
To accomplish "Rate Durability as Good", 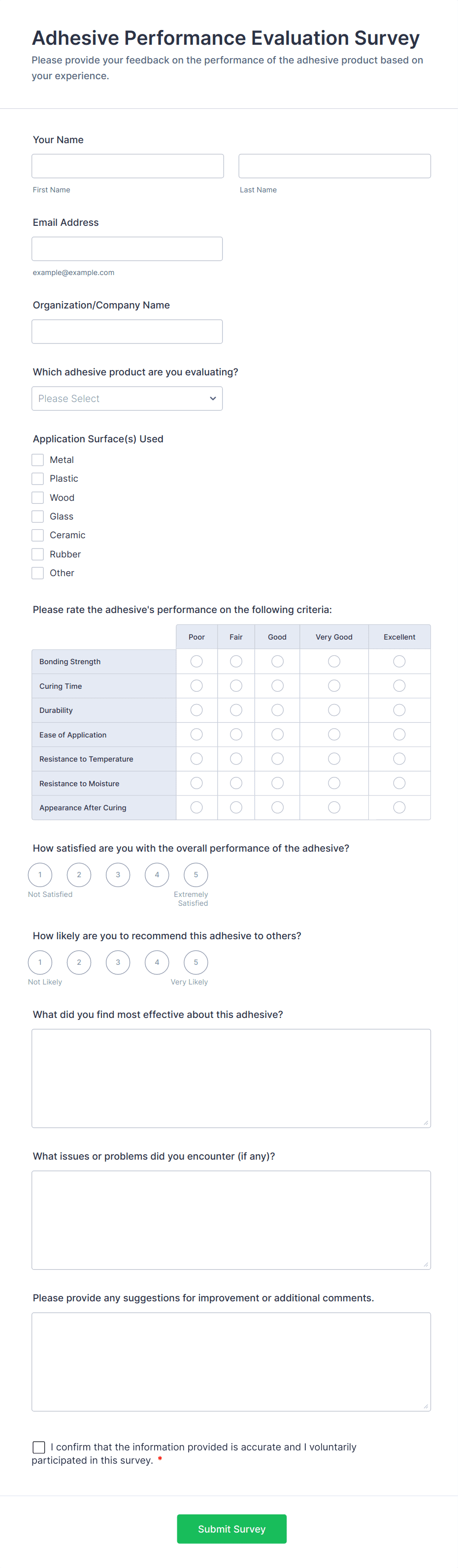I will [277, 710].
